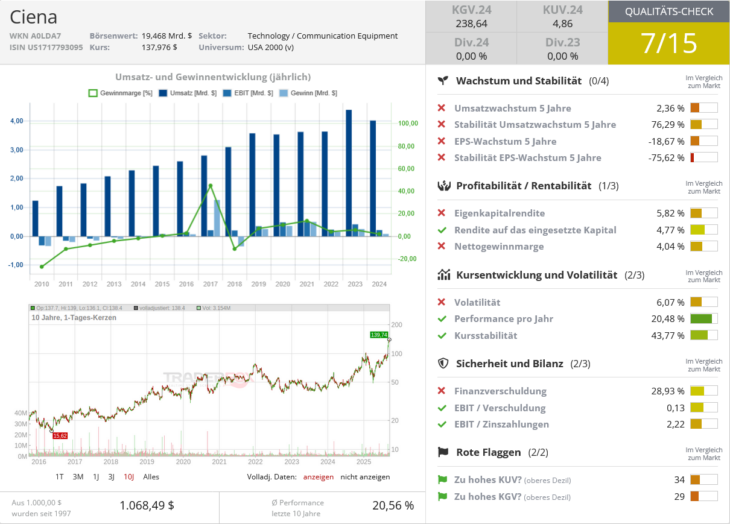Click the market bar for Zu hohes KGV?
The image size is (730, 524).
coord(703,497)
